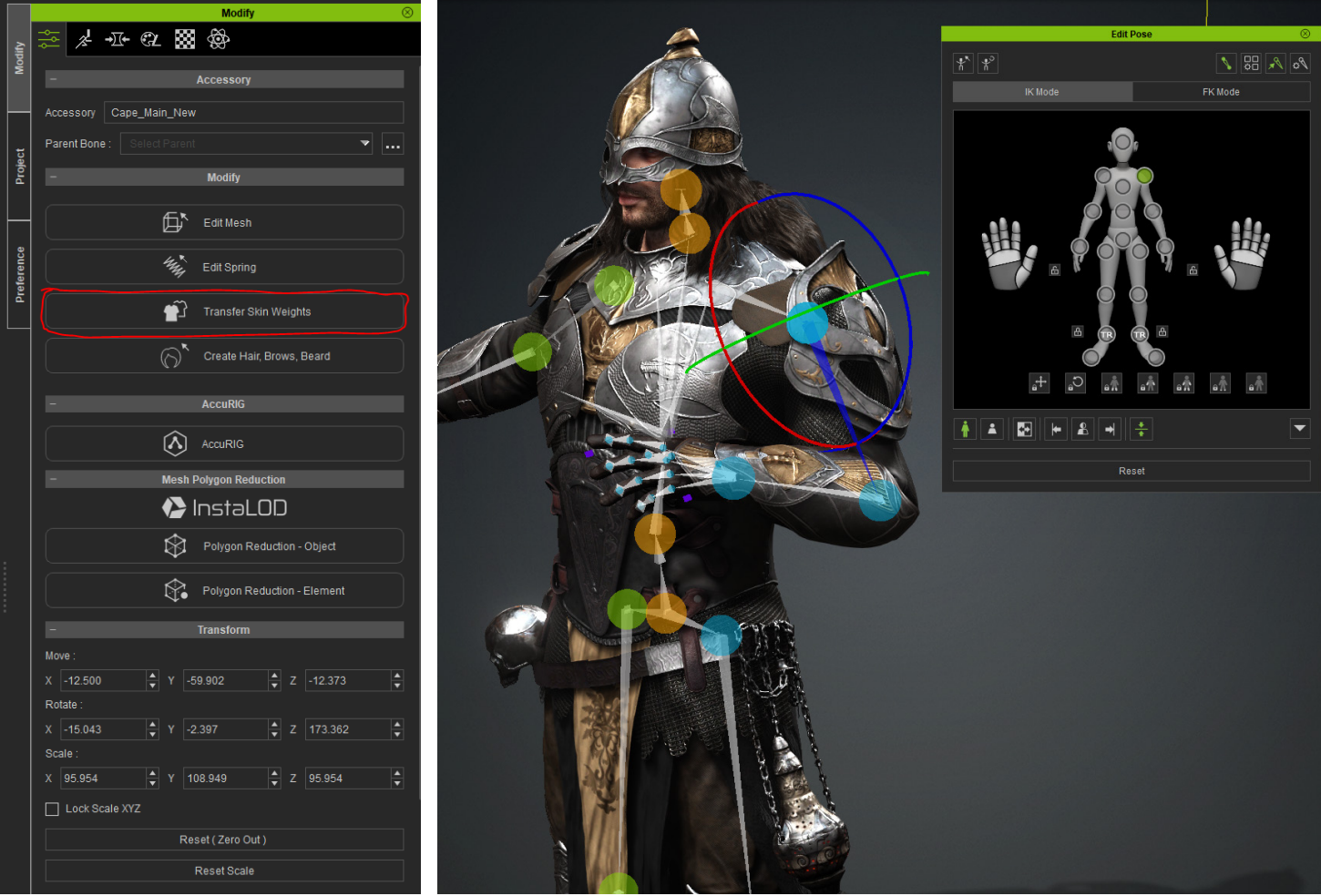Image resolution: width=1321 pixels, height=896 pixels.
Task: Open the running-figure Motion tab icon
Action: (x=84, y=39)
